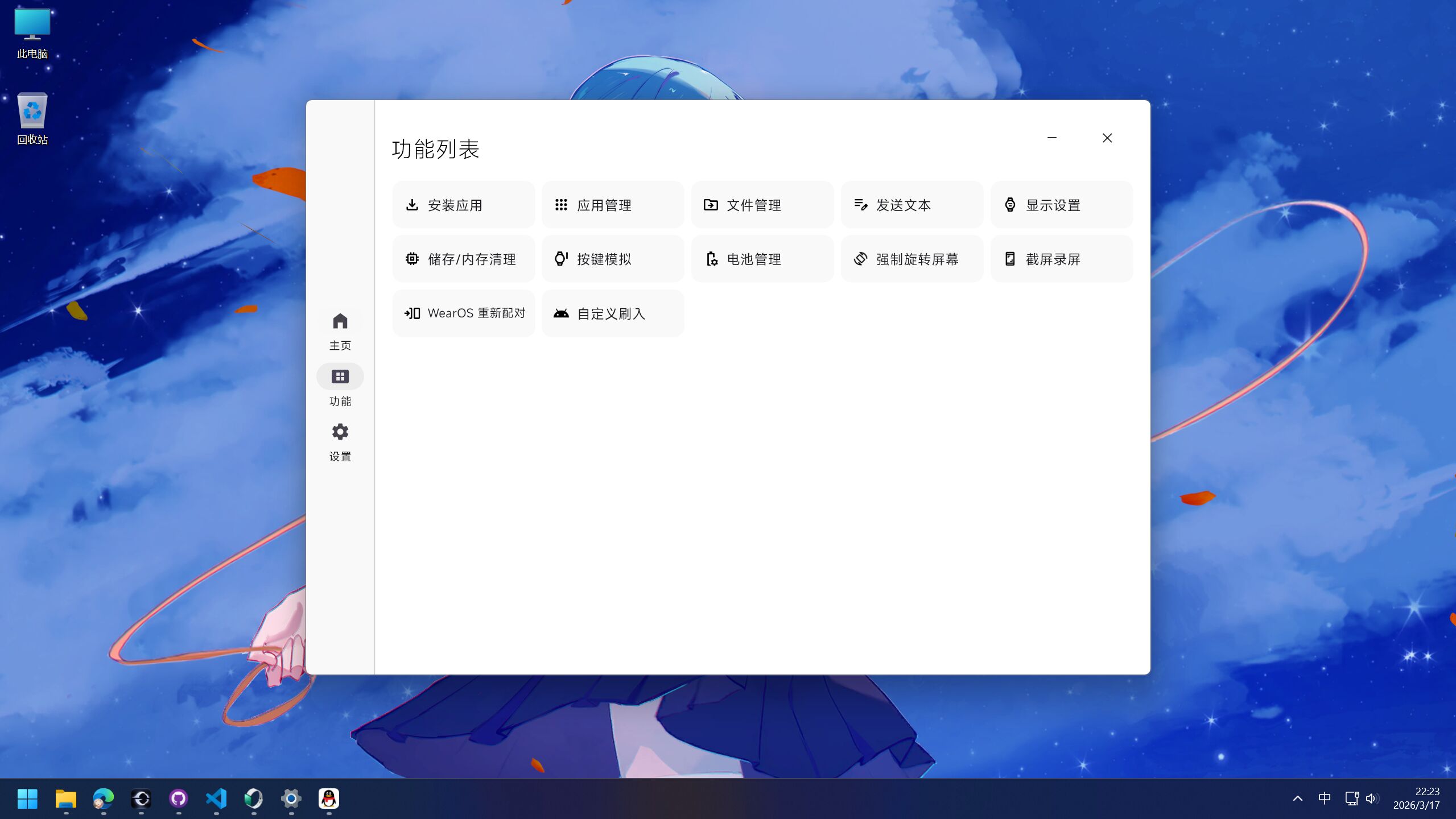1456x819 pixels.
Task: Open 显示设置 display settings
Action: (x=1061, y=205)
